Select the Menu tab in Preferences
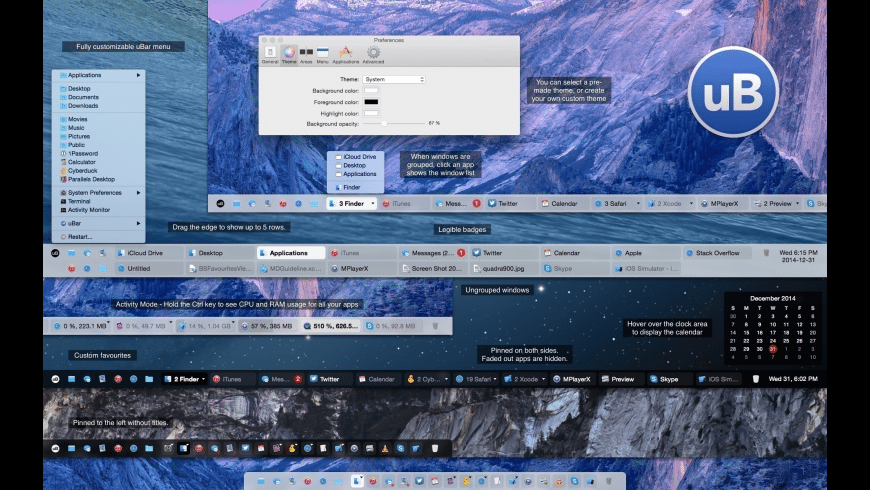 (x=322, y=55)
